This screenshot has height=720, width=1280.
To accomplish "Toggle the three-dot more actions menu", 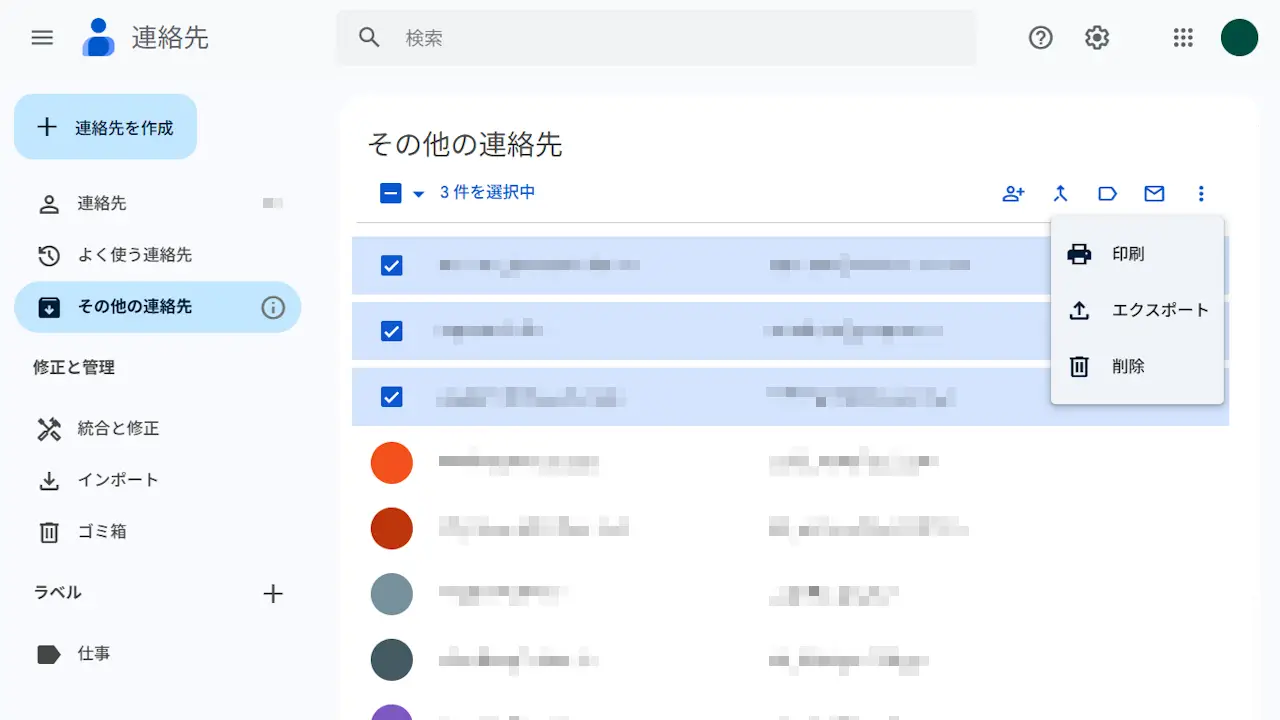I will tap(1201, 194).
